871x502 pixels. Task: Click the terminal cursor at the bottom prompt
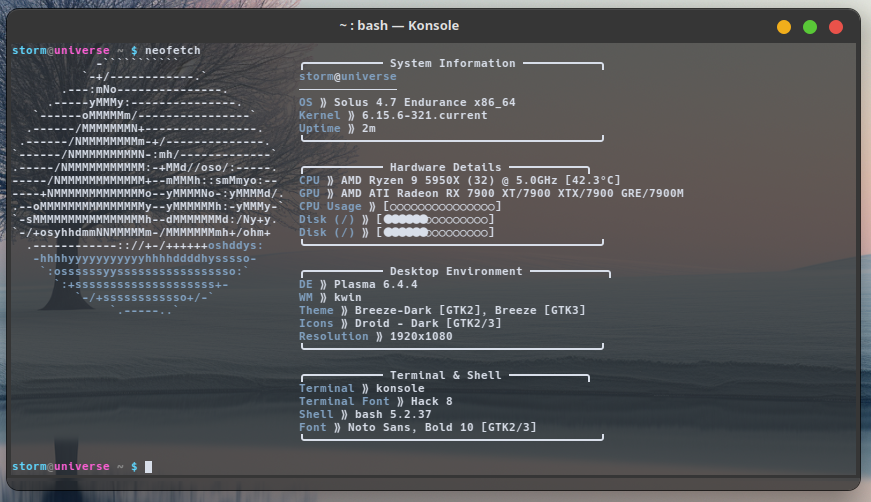click(148, 466)
